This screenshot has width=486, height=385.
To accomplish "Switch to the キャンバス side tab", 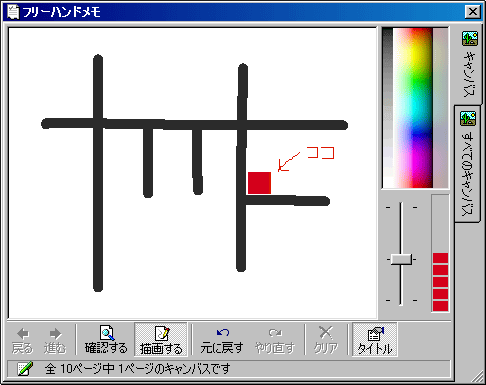I will (469, 64).
